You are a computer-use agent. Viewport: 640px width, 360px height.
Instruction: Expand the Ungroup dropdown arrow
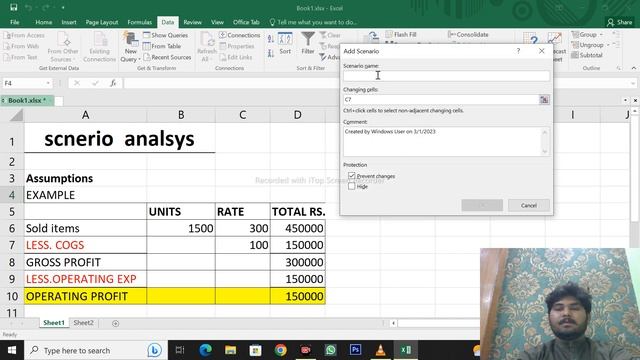coord(608,45)
